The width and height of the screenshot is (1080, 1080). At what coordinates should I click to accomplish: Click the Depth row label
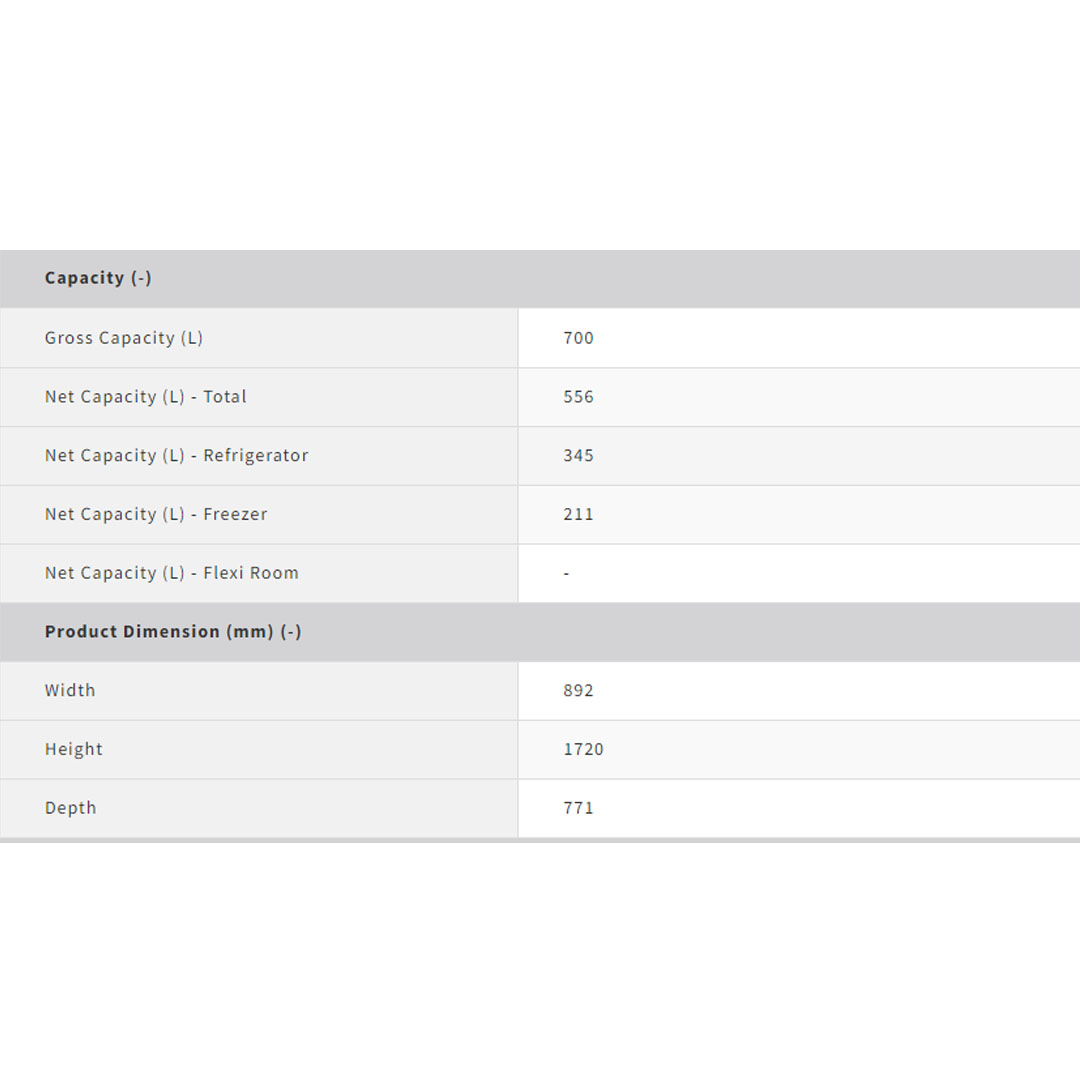pos(71,808)
